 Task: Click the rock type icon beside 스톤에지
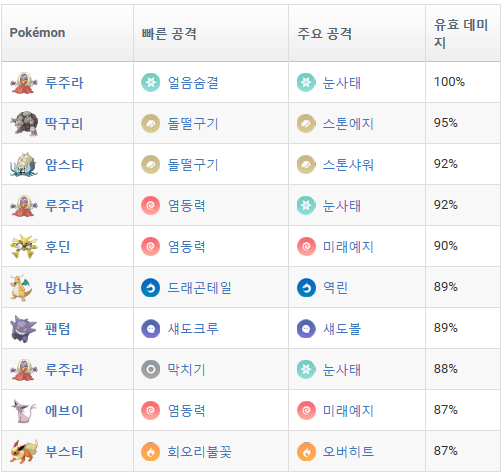click(x=306, y=123)
